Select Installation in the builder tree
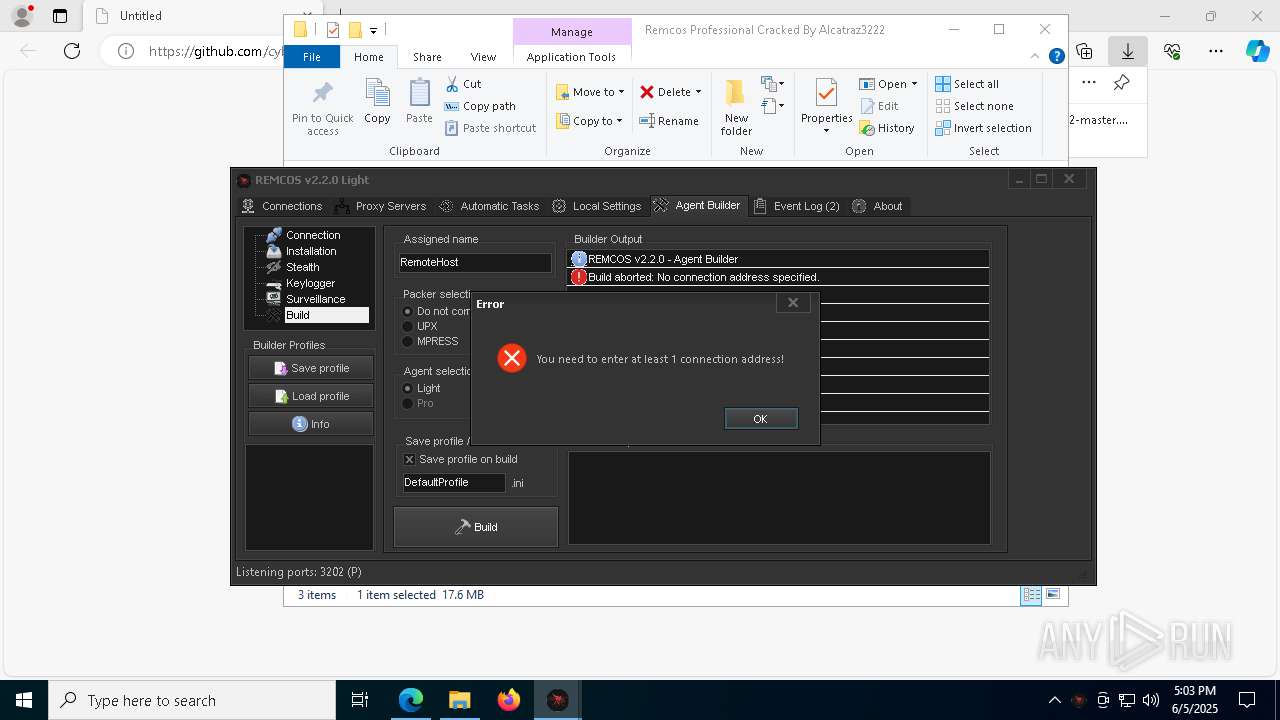The image size is (1280, 720). coord(311,251)
